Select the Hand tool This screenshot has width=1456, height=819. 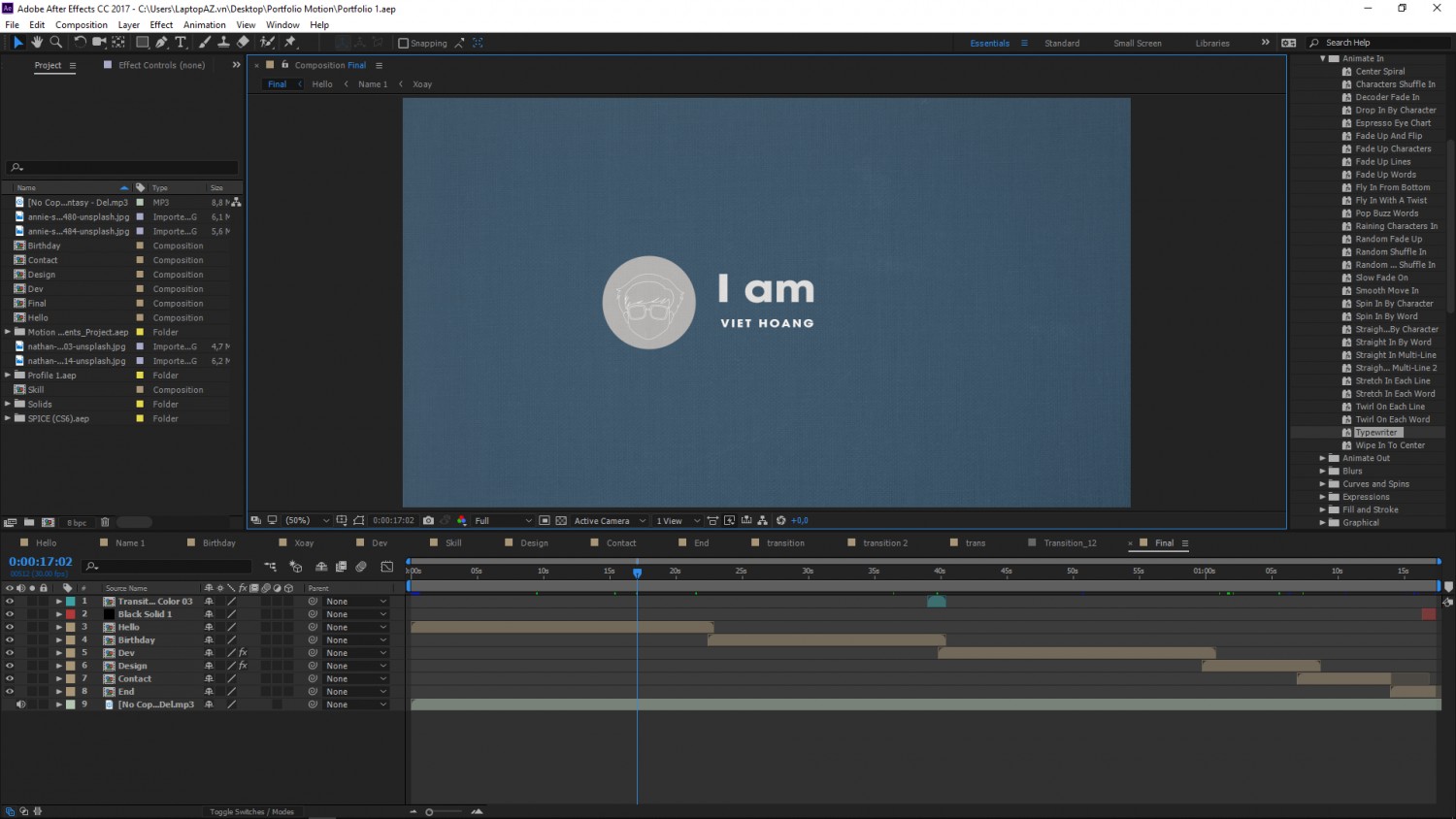37,43
